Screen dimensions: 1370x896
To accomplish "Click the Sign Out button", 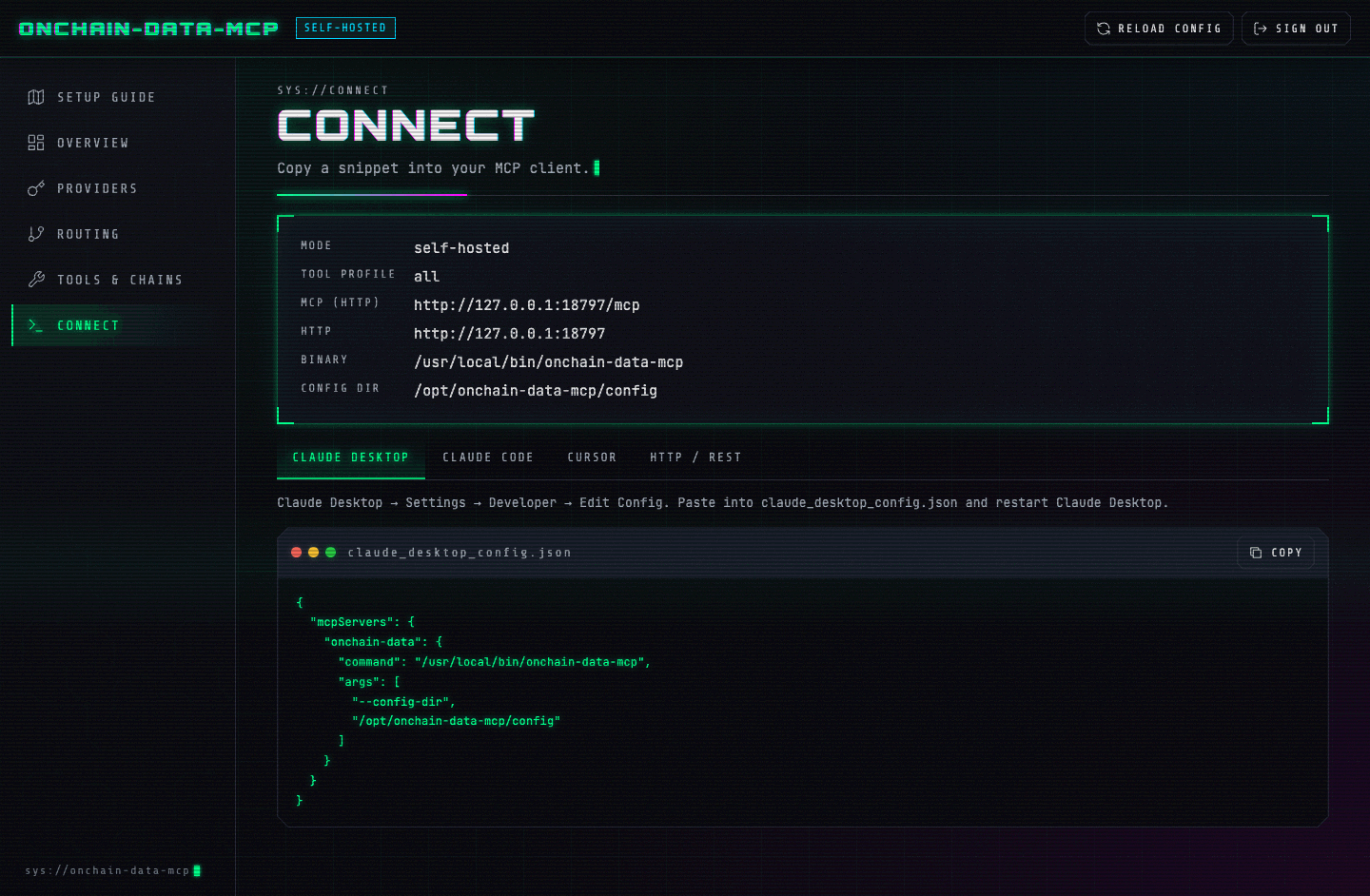I will tap(1296, 29).
